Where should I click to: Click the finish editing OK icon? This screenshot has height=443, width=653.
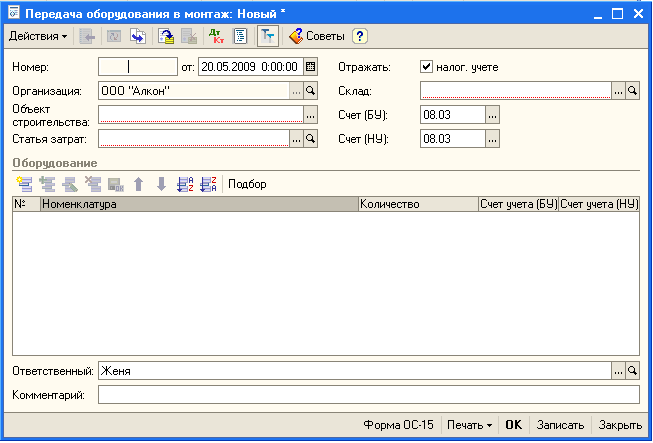pyautogui.click(x=115, y=184)
